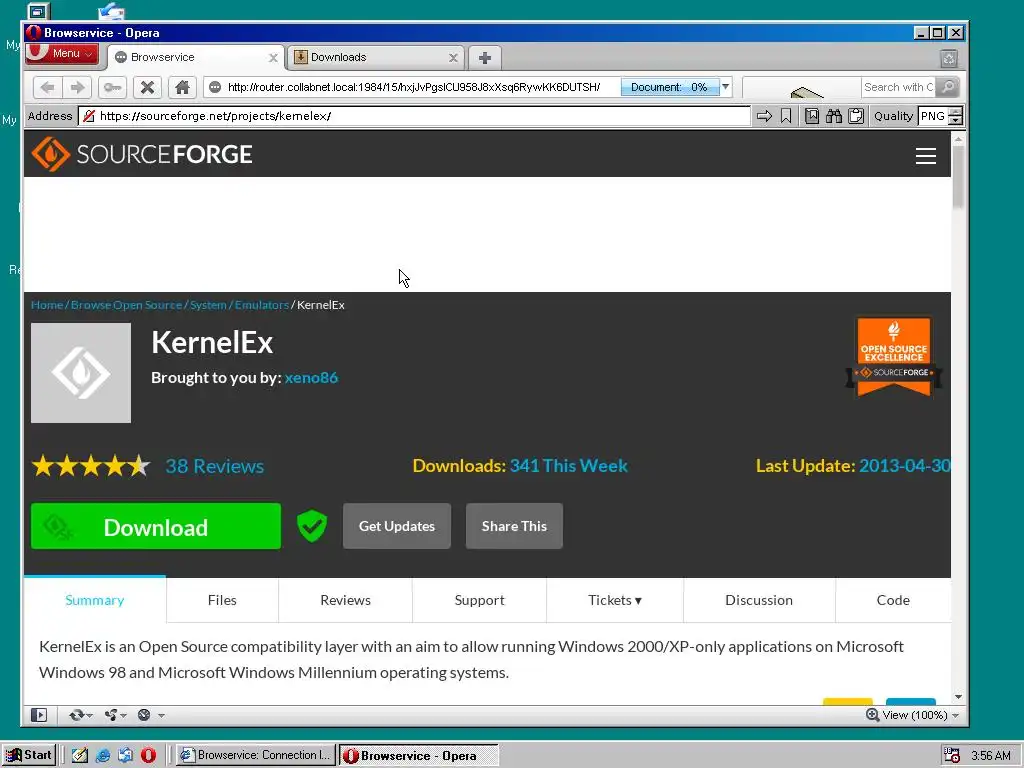This screenshot has width=1024, height=768.
Task: Open the SourceForge hamburger menu
Action: point(925,156)
